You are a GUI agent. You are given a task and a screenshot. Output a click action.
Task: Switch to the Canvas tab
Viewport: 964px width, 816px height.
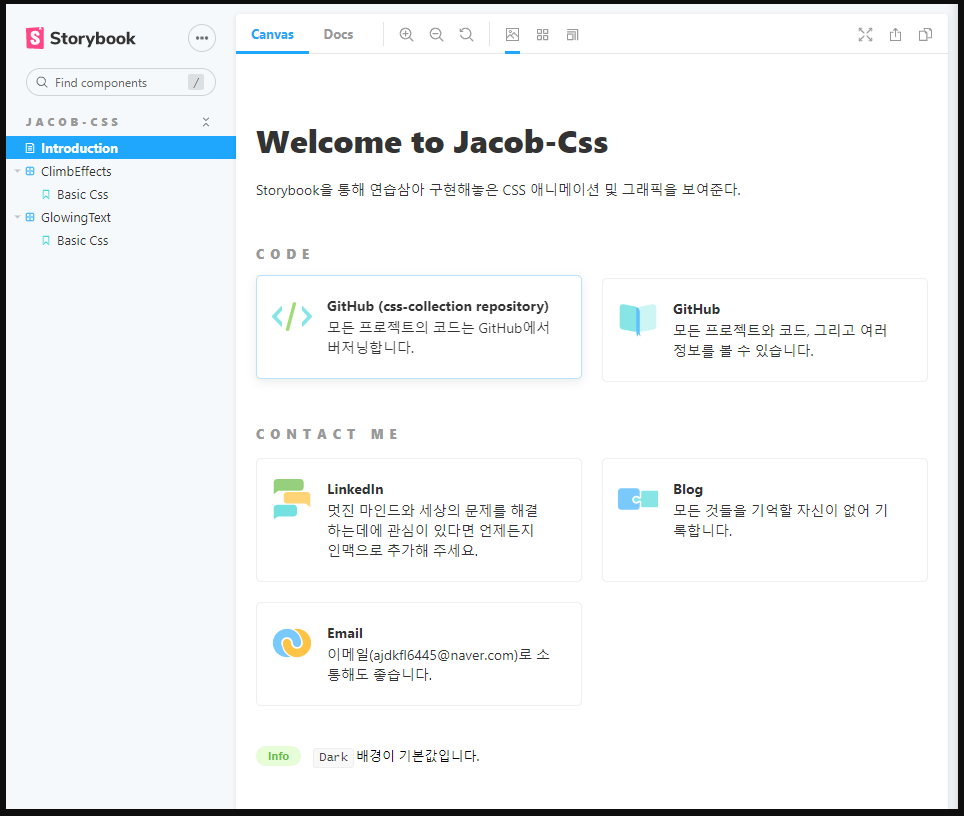tap(272, 34)
